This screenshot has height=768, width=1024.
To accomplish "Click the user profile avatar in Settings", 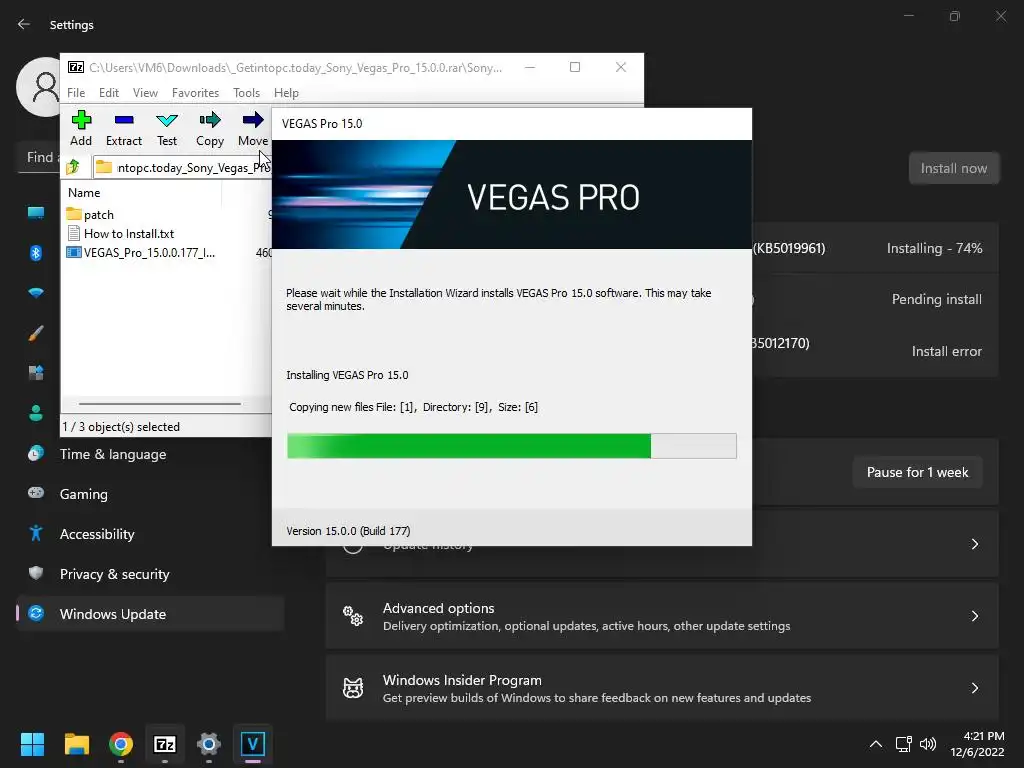I will coord(39,86).
